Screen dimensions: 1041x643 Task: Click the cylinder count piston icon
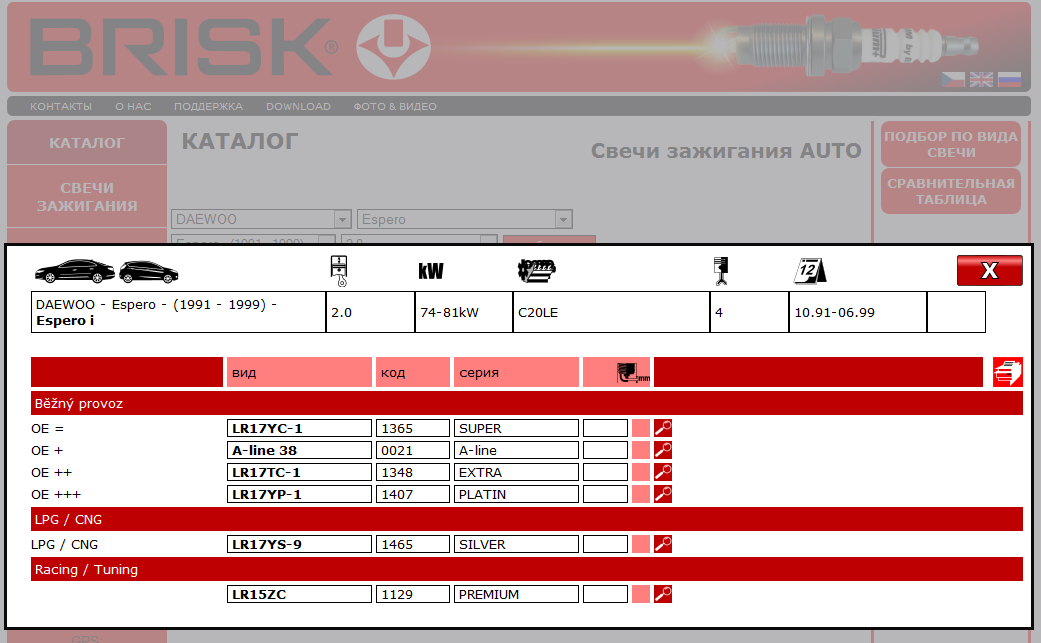point(720,271)
